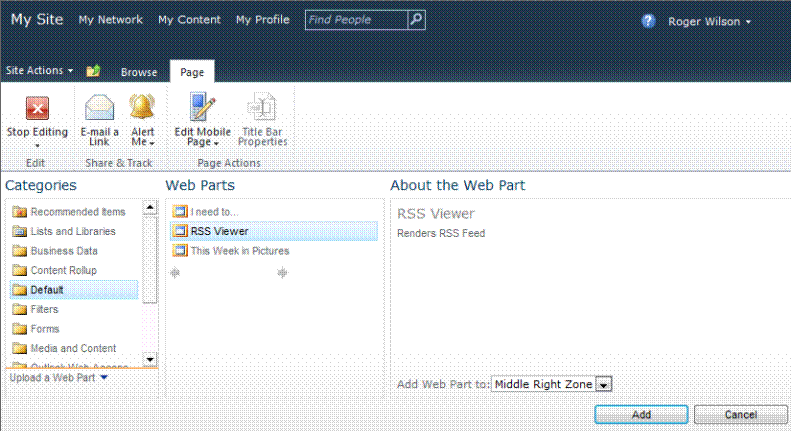Click the navigate up folder icon
The width and height of the screenshot is (793, 432).
pos(94,71)
